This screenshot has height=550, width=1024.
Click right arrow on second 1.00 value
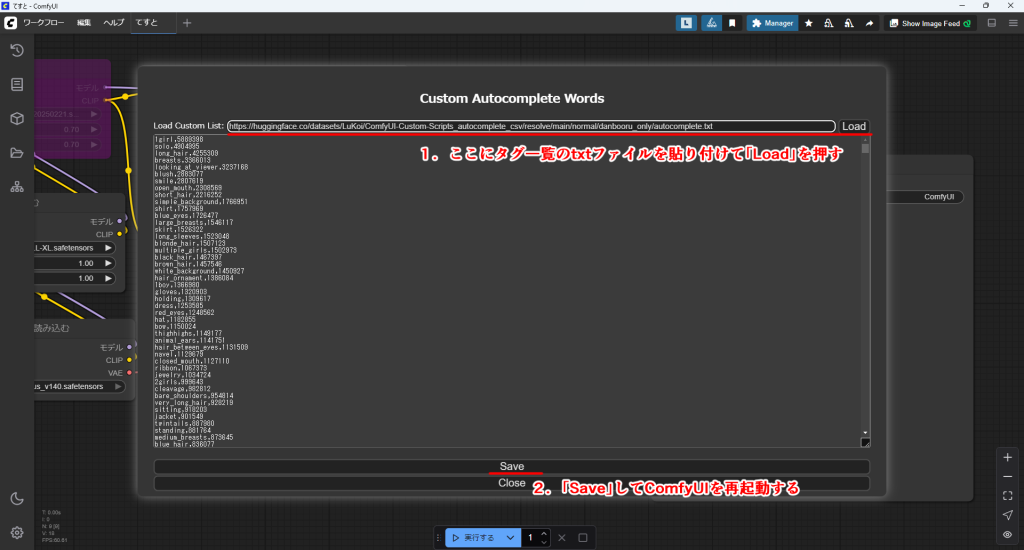tap(108, 278)
